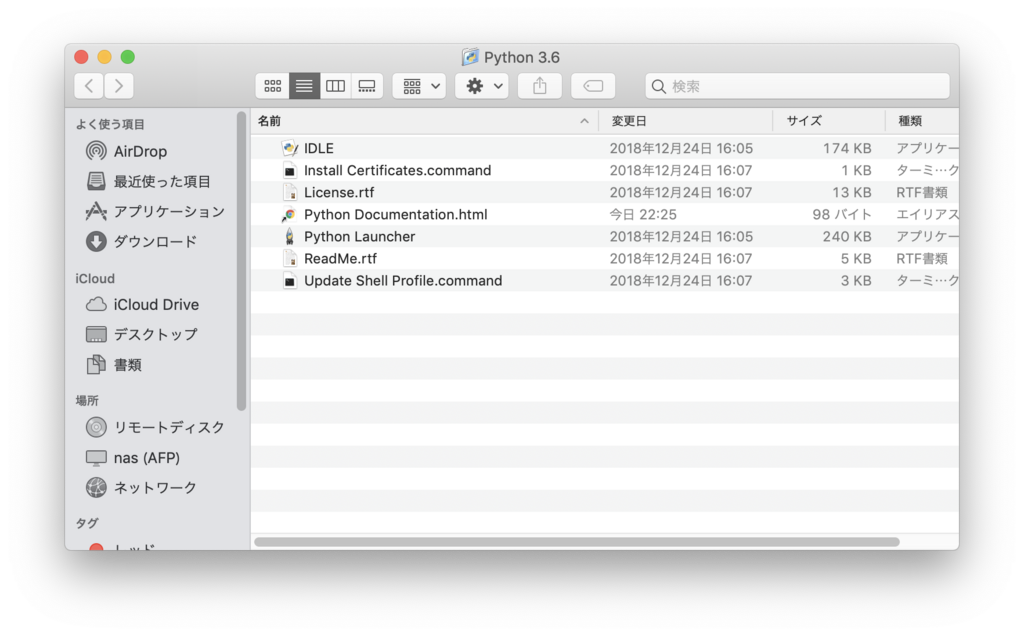The image size is (1024, 636).
Task: Go forward with the right arrow
Action: click(119, 86)
